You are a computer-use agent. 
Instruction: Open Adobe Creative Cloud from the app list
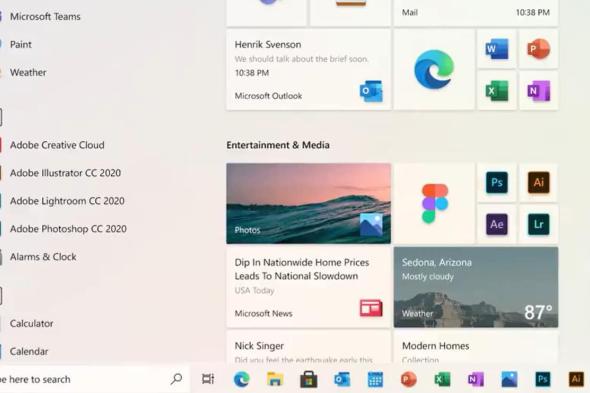coord(57,145)
